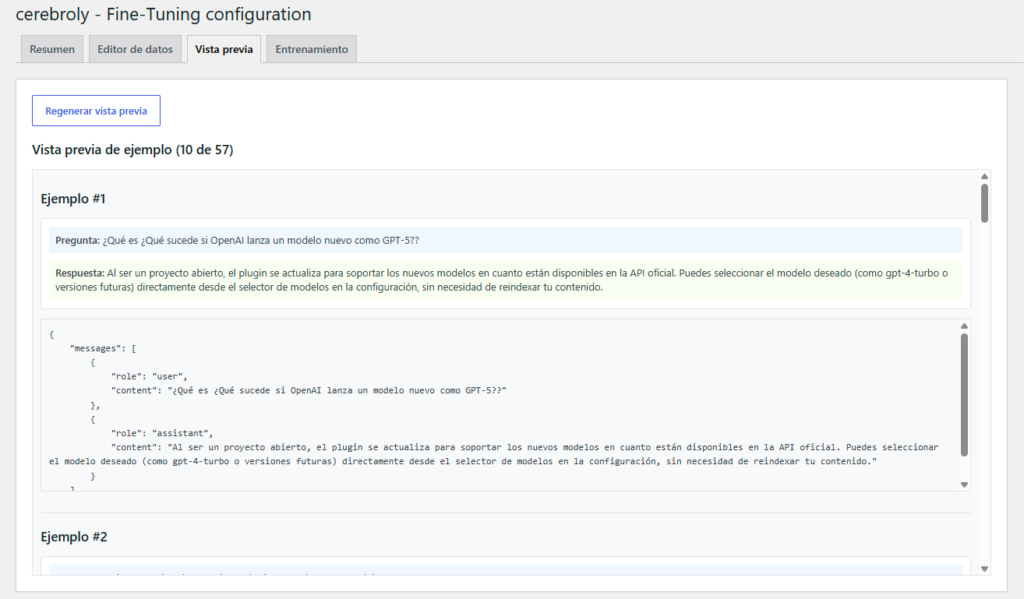Select the Vista previa tab

224,49
